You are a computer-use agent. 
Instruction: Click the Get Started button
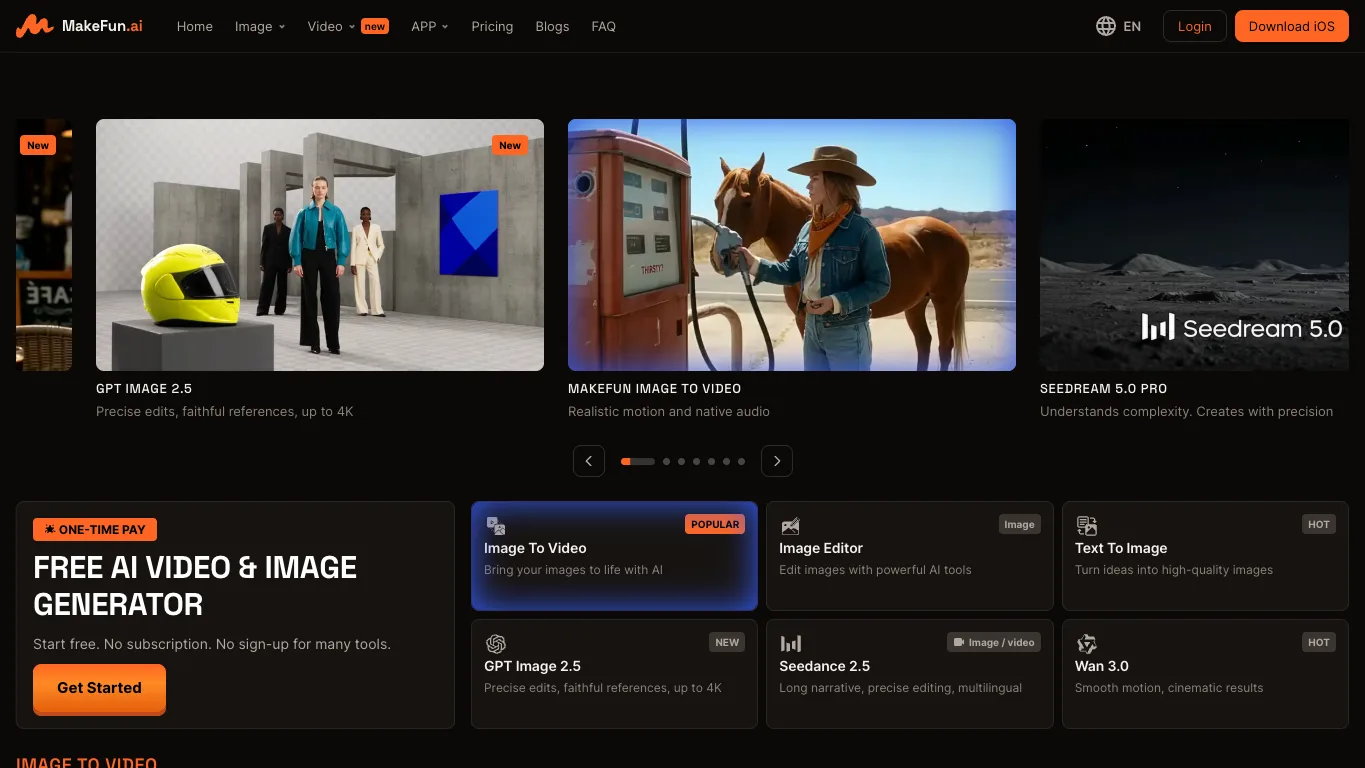[99, 688]
